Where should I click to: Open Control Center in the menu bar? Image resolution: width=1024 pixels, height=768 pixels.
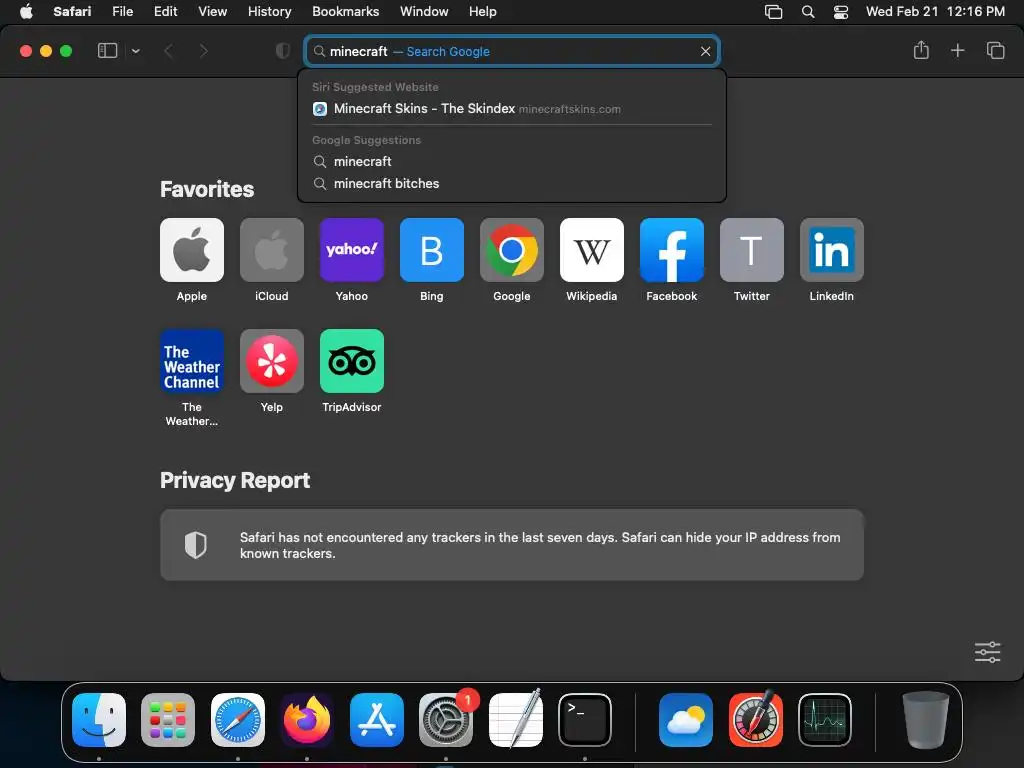pyautogui.click(x=841, y=12)
